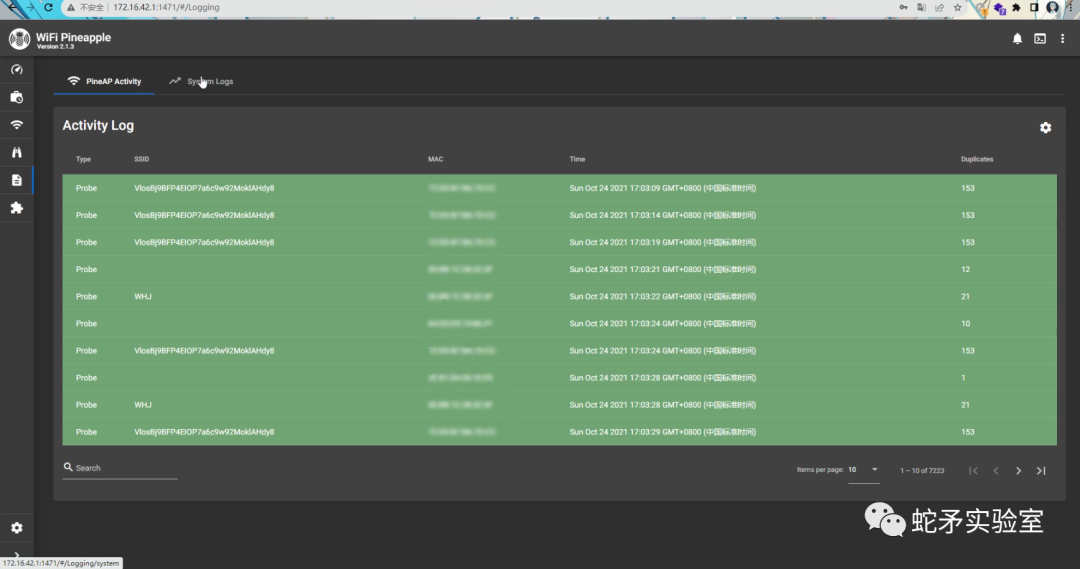1080x569 pixels.
Task: Open the notifications bell icon
Action: (1017, 39)
